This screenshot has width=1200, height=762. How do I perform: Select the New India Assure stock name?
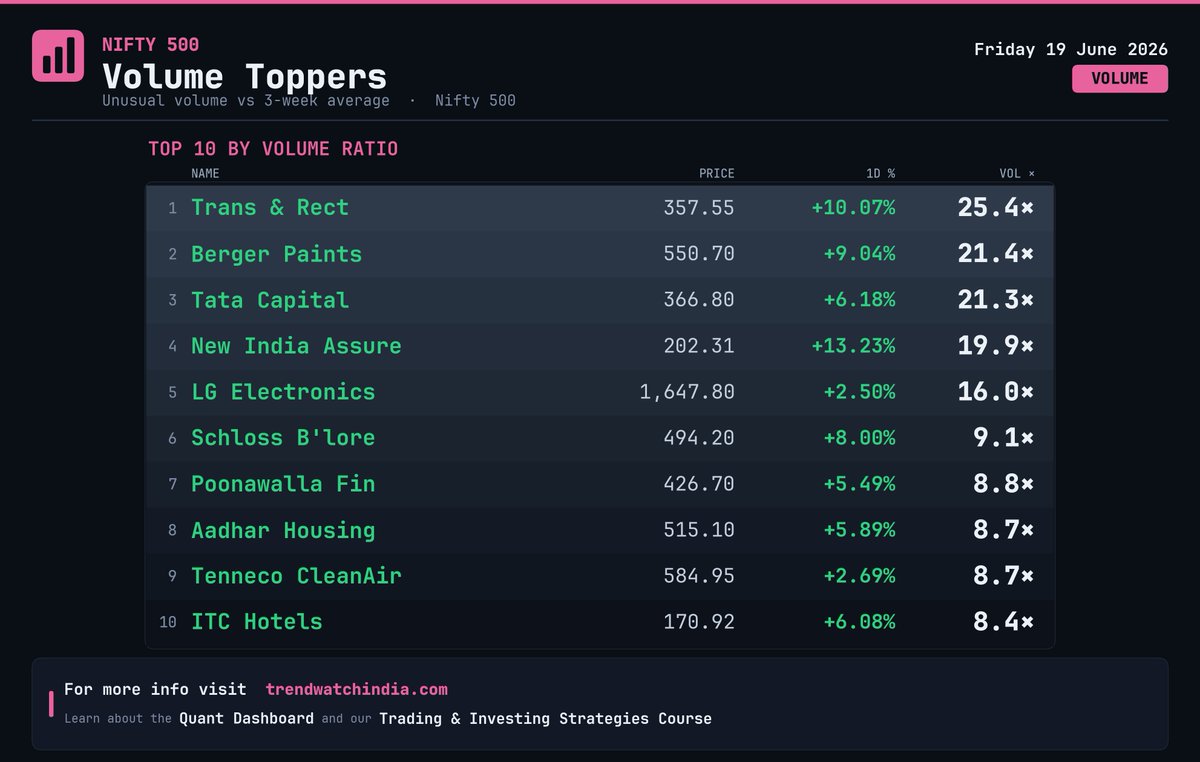click(296, 346)
